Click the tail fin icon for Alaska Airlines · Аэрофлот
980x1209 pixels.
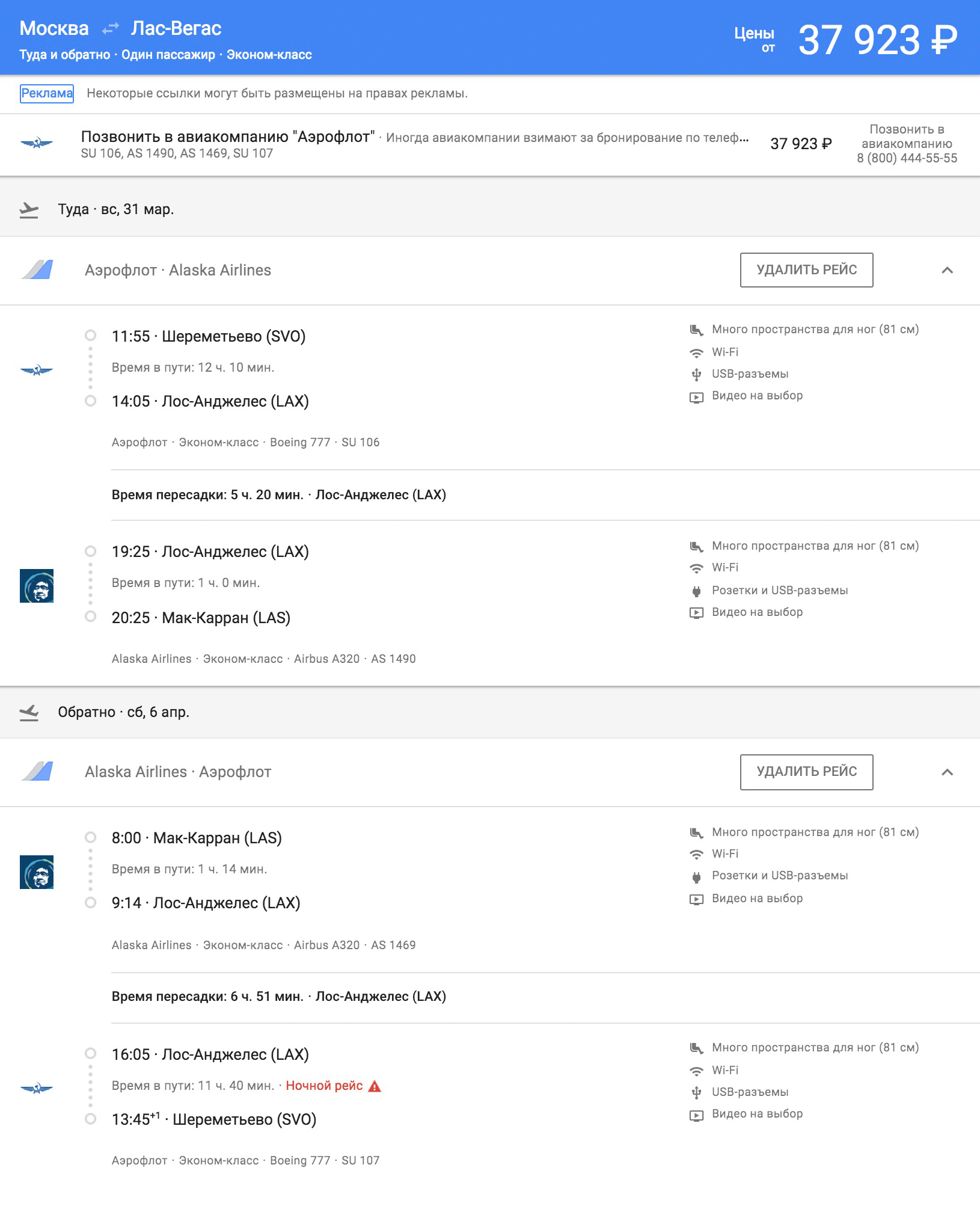click(x=37, y=771)
